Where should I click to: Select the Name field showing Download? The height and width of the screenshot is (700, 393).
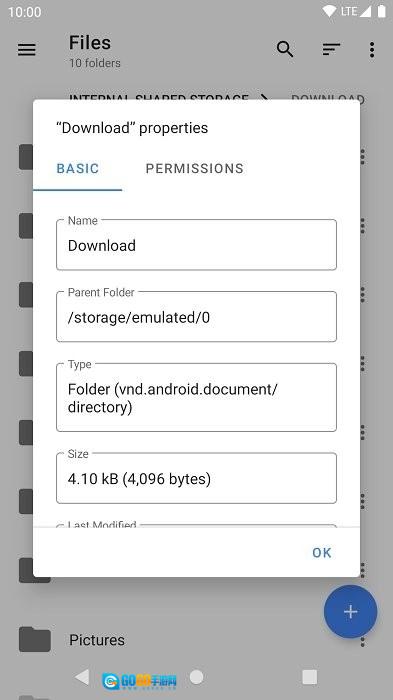(196, 245)
